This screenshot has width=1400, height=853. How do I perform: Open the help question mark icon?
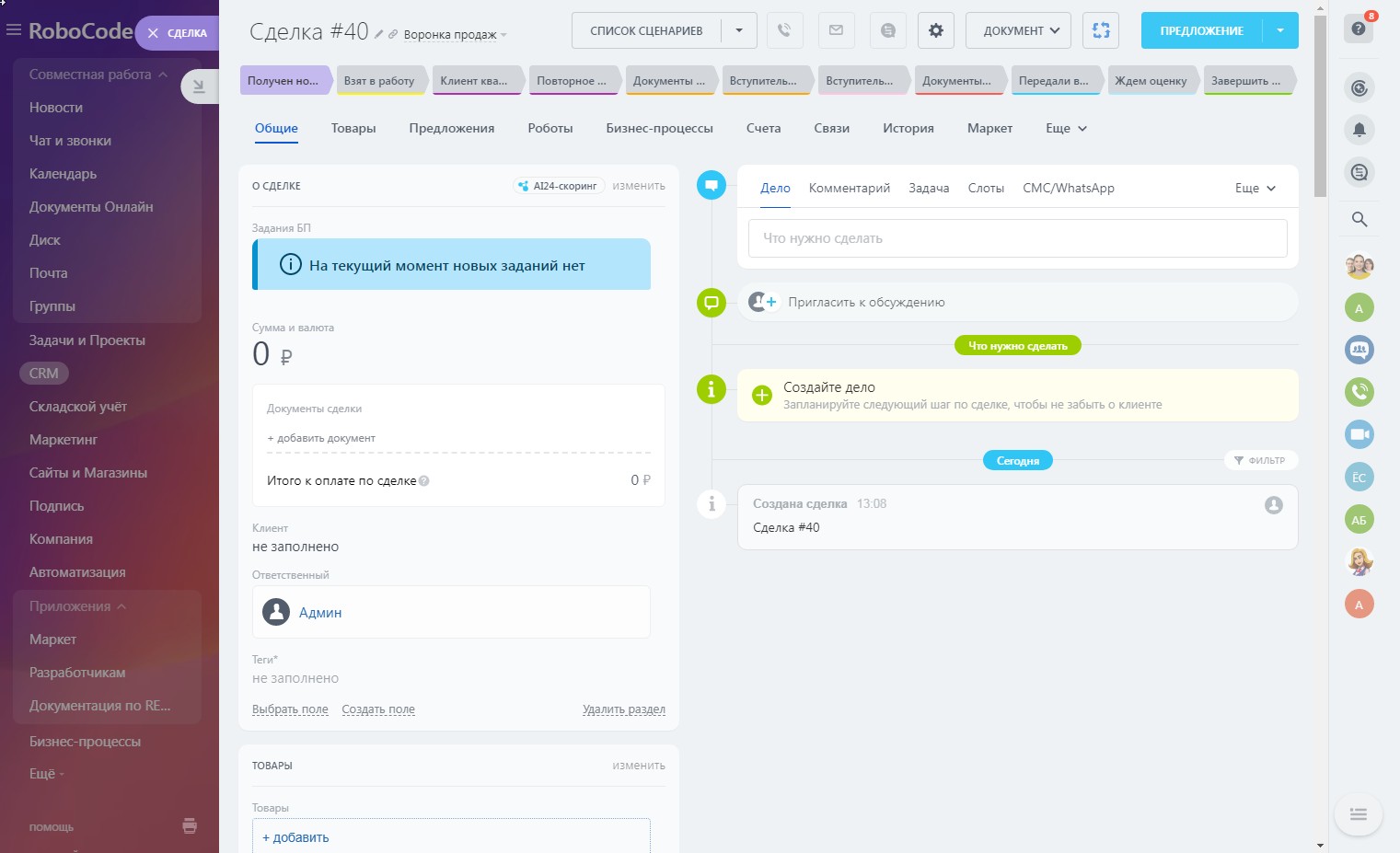click(1359, 29)
